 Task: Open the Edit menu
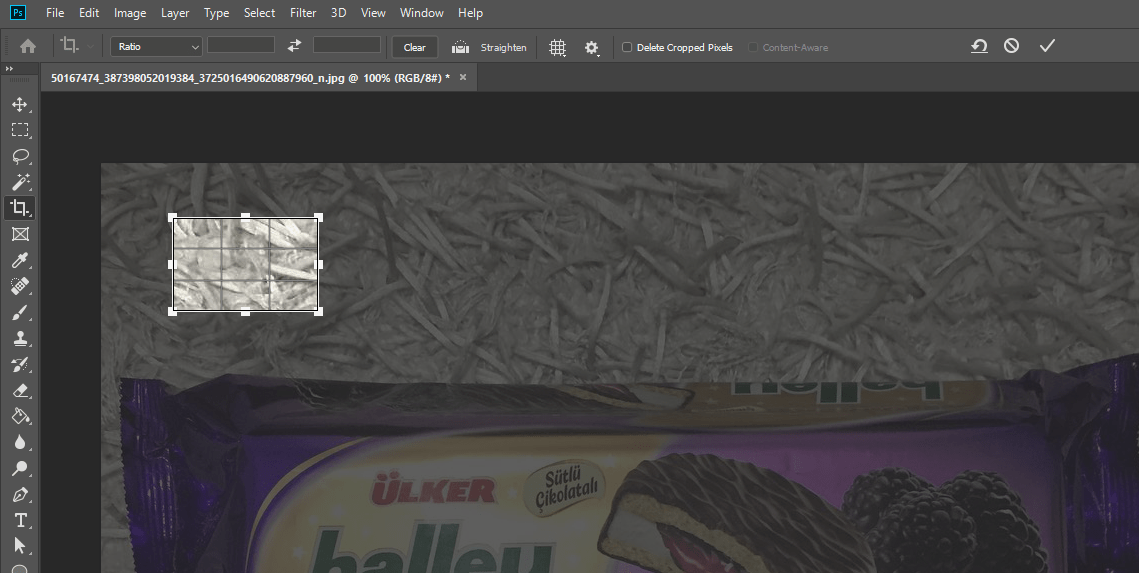(89, 13)
